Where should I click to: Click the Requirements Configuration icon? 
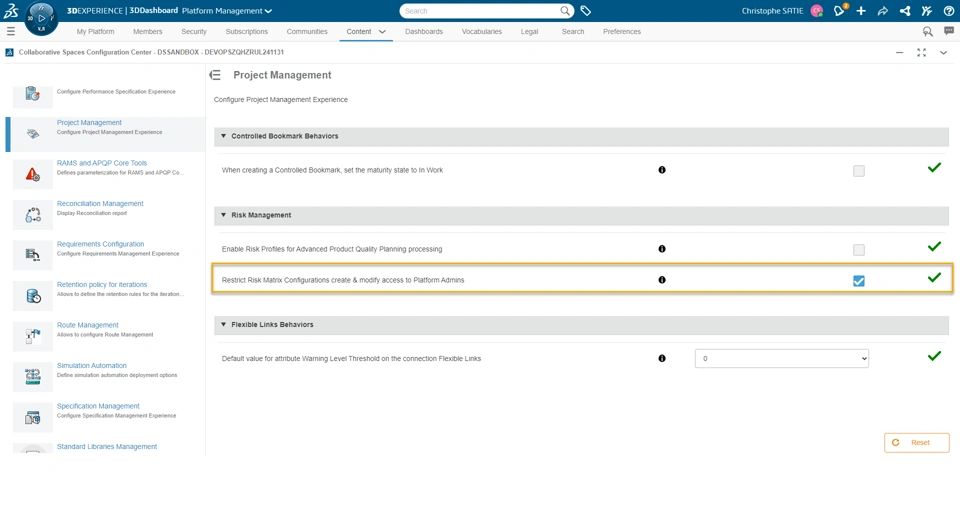click(x=32, y=255)
